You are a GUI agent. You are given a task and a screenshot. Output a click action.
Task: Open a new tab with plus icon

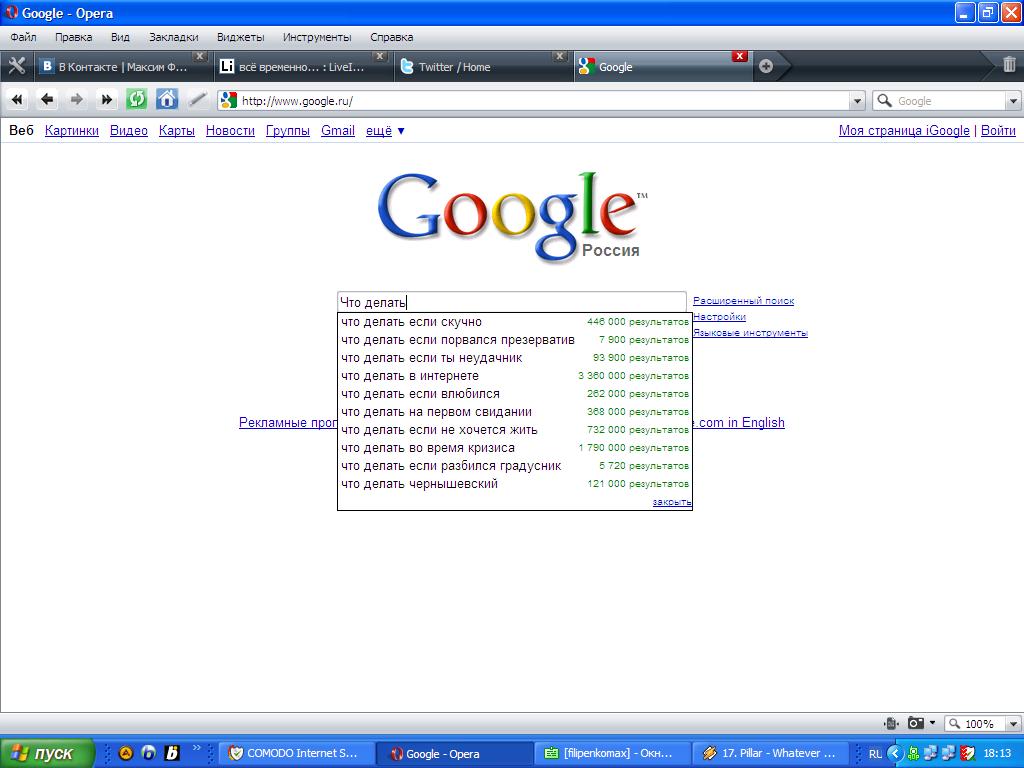point(766,66)
